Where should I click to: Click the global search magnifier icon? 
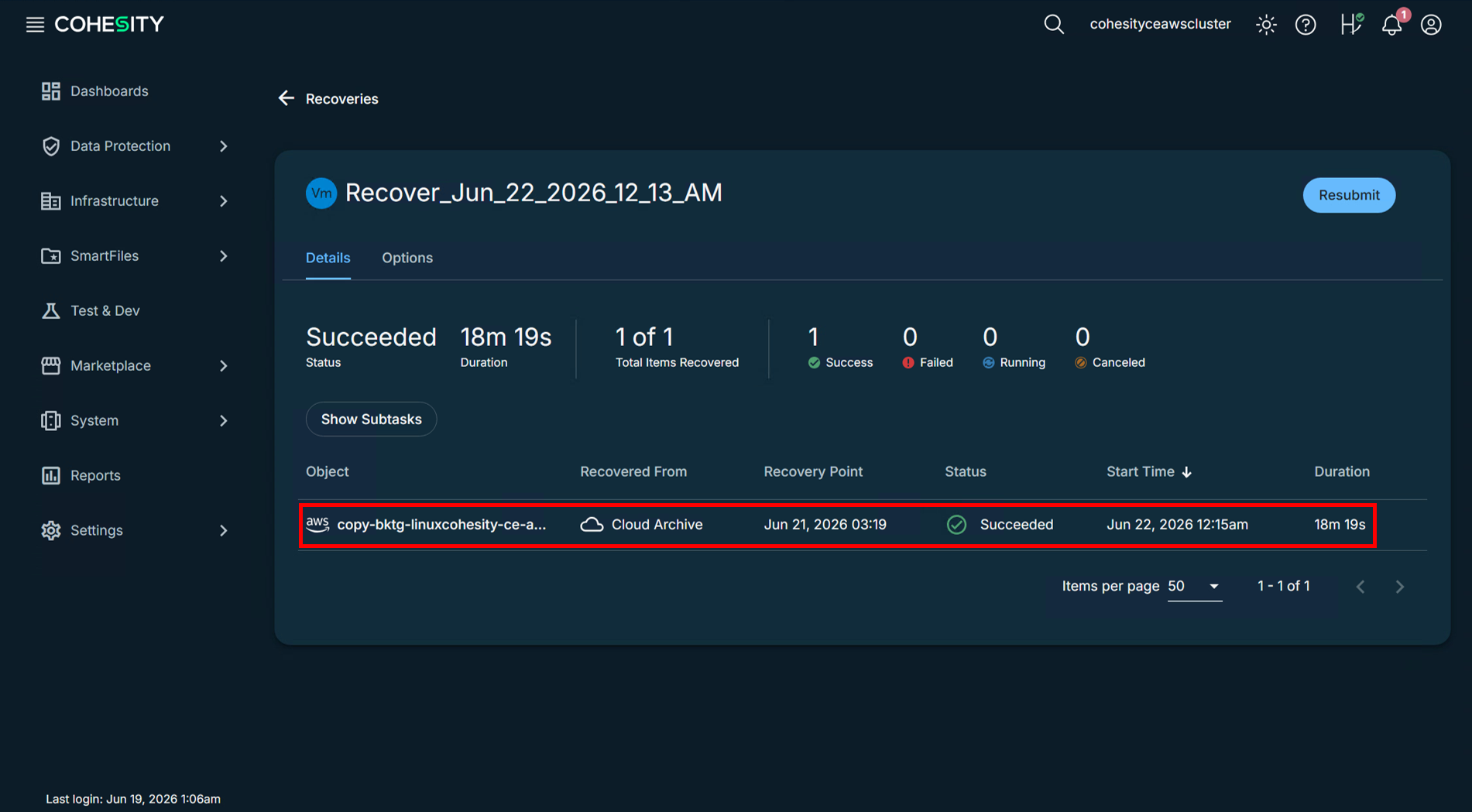pyautogui.click(x=1054, y=25)
